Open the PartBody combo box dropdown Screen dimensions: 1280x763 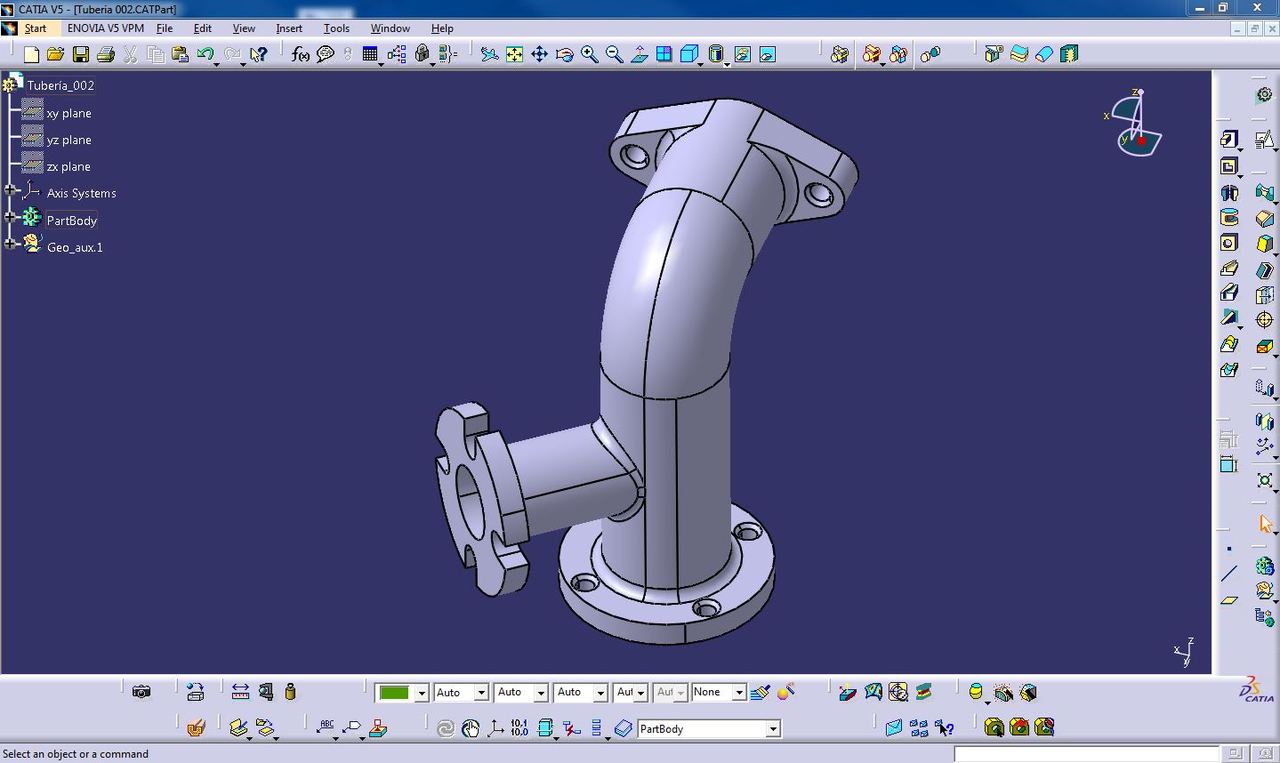(x=773, y=729)
